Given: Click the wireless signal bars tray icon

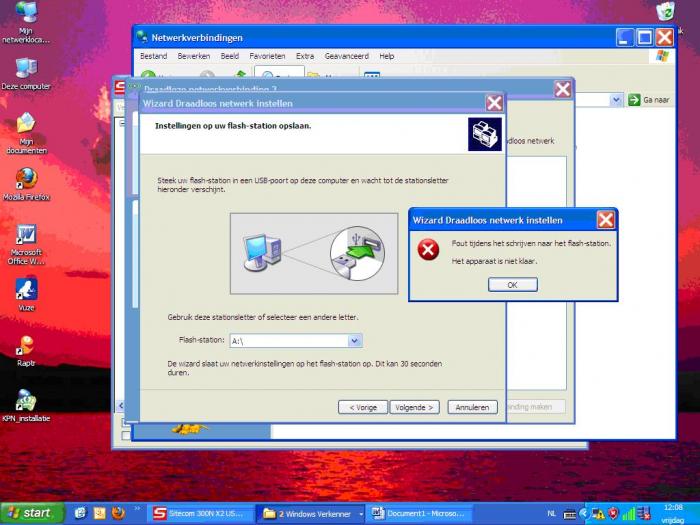Looking at the screenshot, I should (629, 514).
